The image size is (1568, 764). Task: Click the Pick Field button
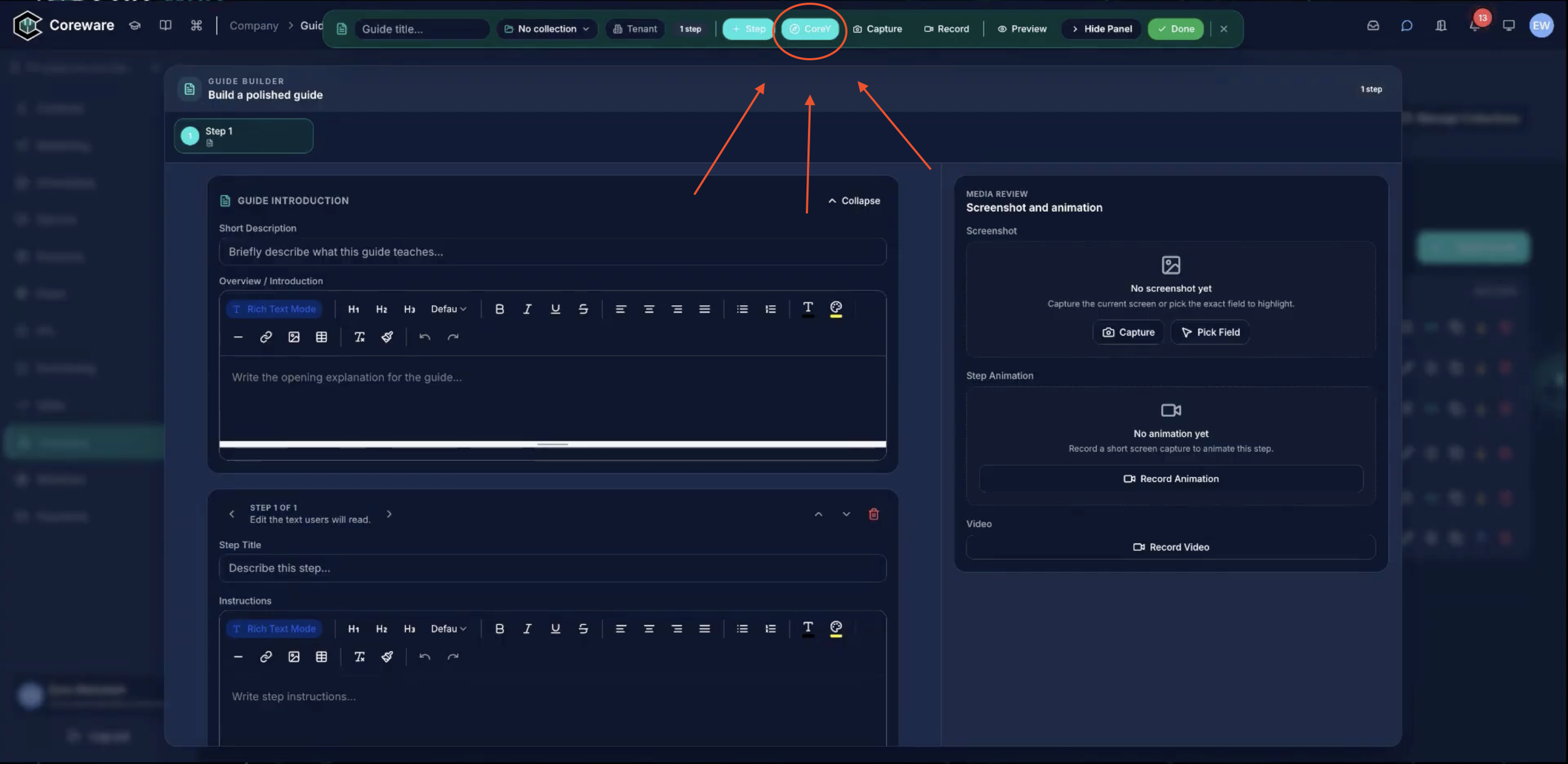1210,332
